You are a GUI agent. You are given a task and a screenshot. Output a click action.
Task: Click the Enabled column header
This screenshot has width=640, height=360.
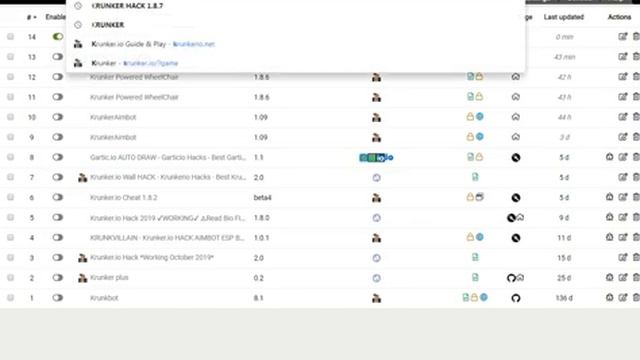(x=56, y=17)
